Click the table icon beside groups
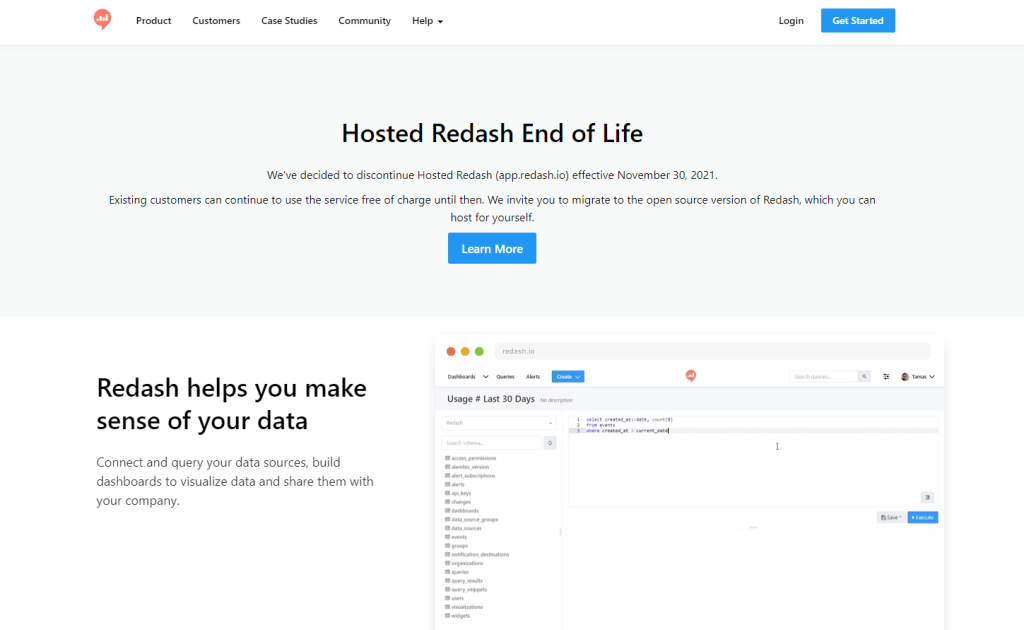This screenshot has height=630, width=1024. [x=447, y=545]
